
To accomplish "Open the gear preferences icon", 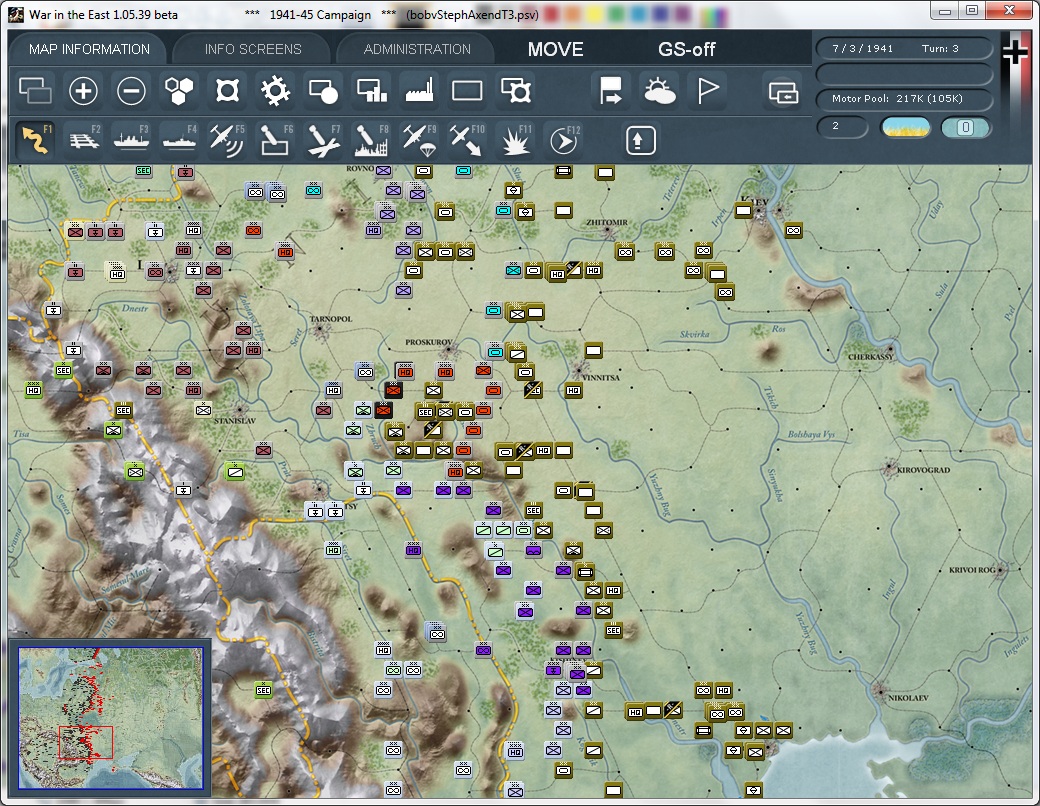I will pyautogui.click(x=275, y=90).
